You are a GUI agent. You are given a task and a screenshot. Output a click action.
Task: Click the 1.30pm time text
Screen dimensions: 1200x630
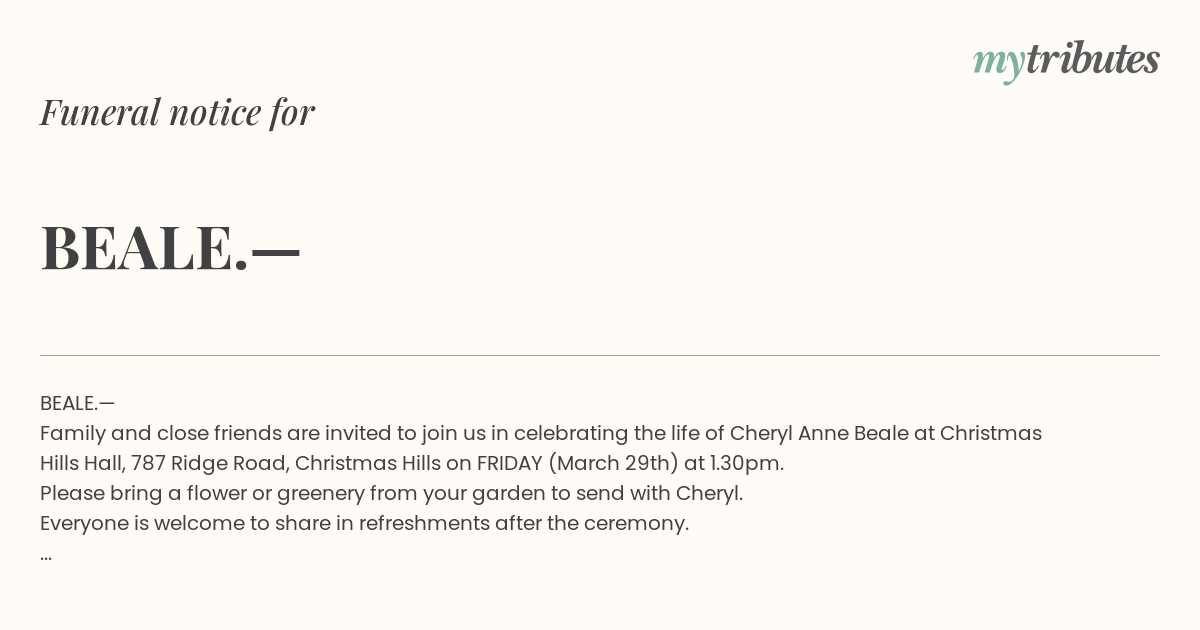pyautogui.click(x=746, y=463)
